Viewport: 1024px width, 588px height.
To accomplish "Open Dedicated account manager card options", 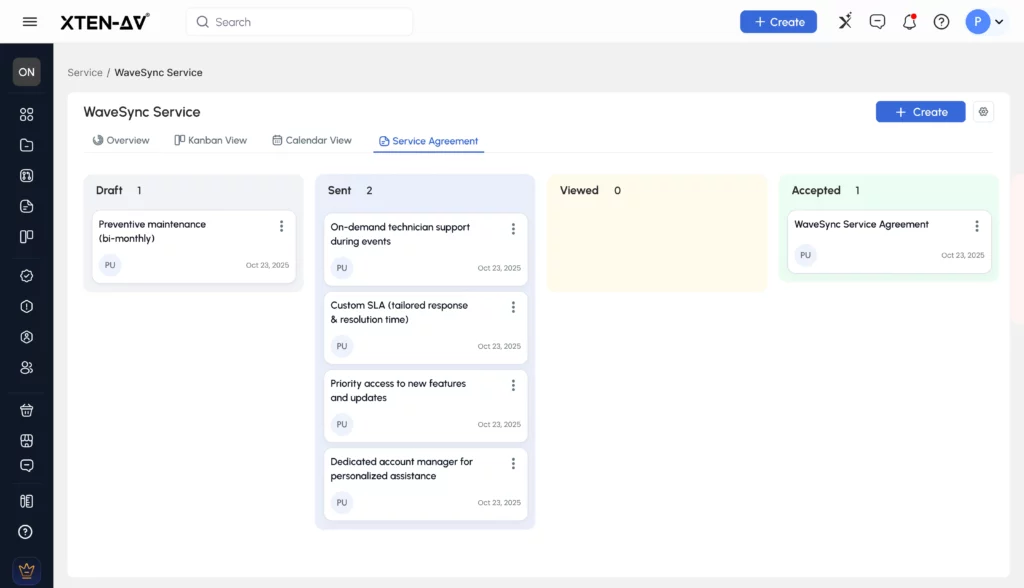I will (513, 463).
